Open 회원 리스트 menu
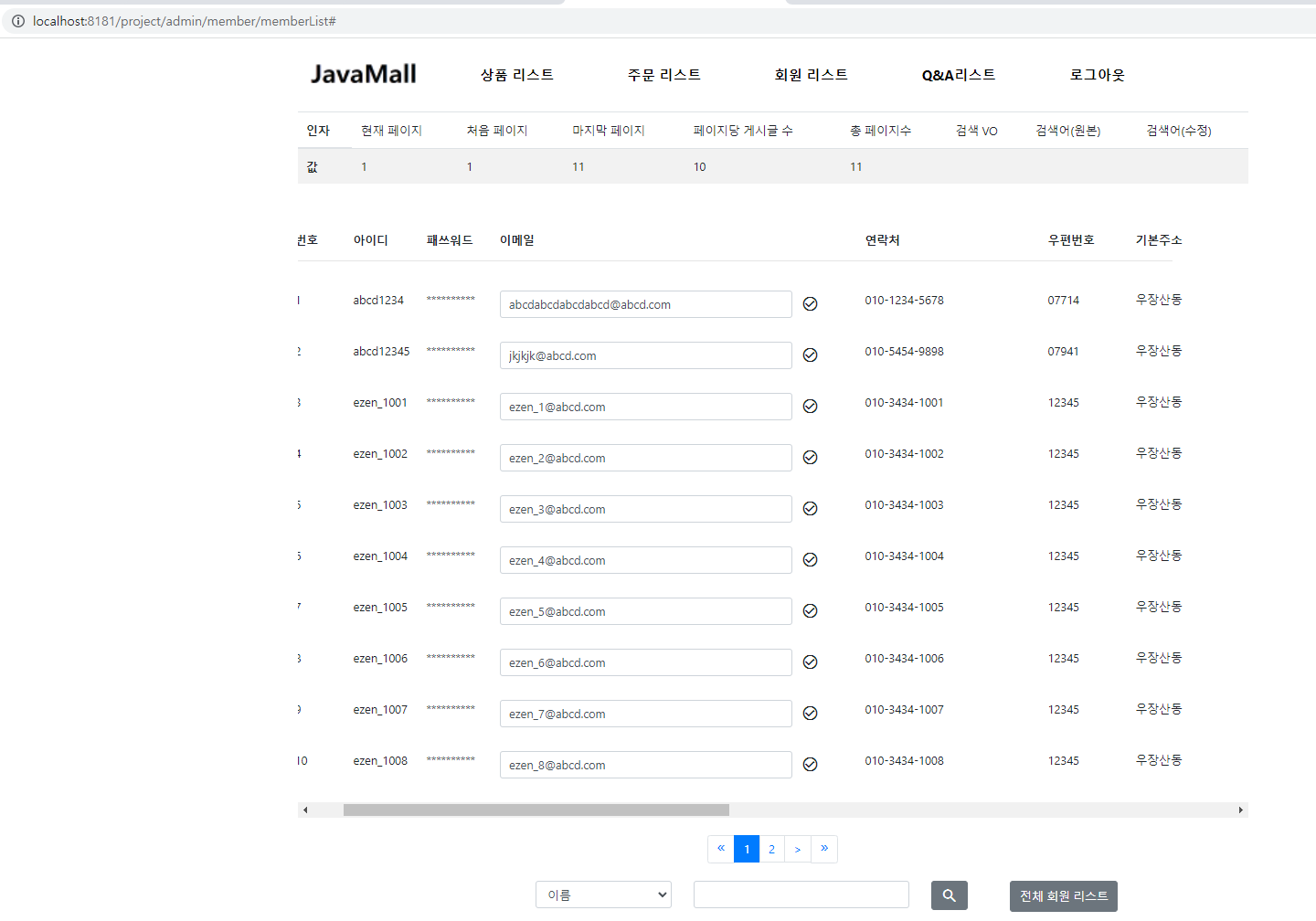Screen dimensions: 1316x921 812,75
